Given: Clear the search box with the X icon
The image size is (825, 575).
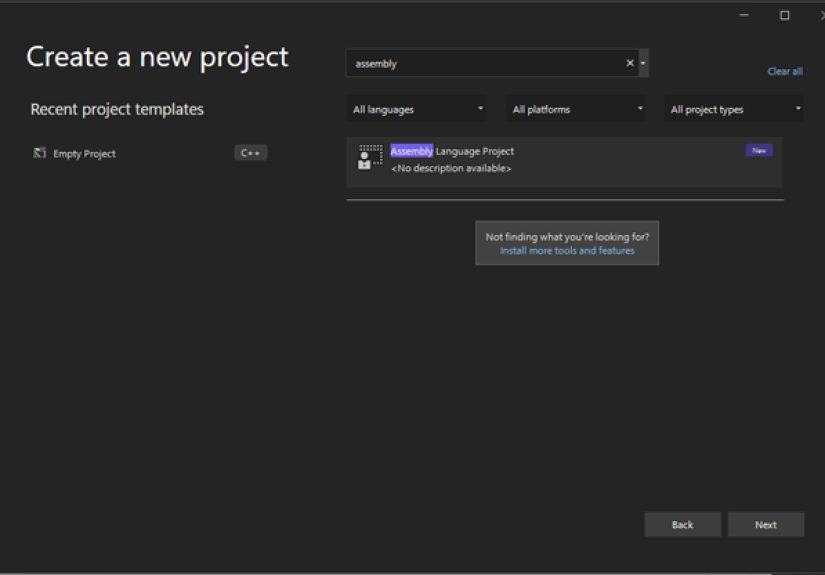Looking at the screenshot, I should point(630,63).
